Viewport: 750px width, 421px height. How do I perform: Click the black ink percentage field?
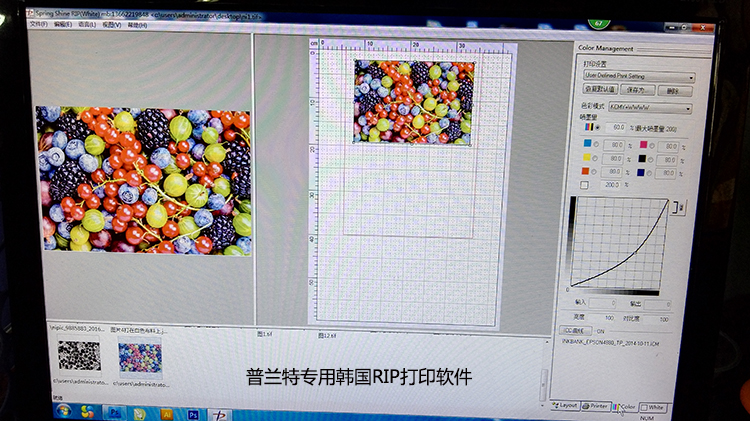point(668,160)
